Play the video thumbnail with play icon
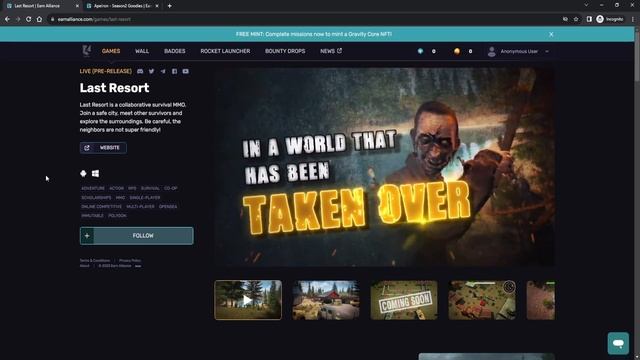 pos(248,300)
